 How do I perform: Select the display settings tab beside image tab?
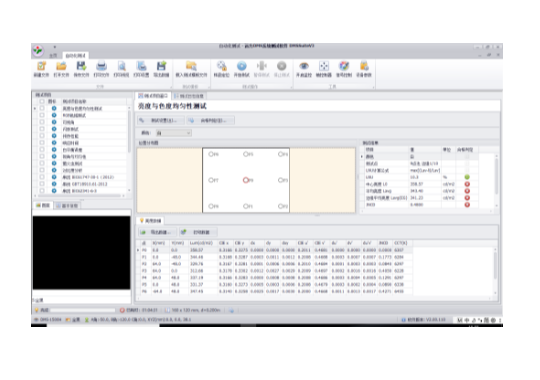click(x=68, y=206)
